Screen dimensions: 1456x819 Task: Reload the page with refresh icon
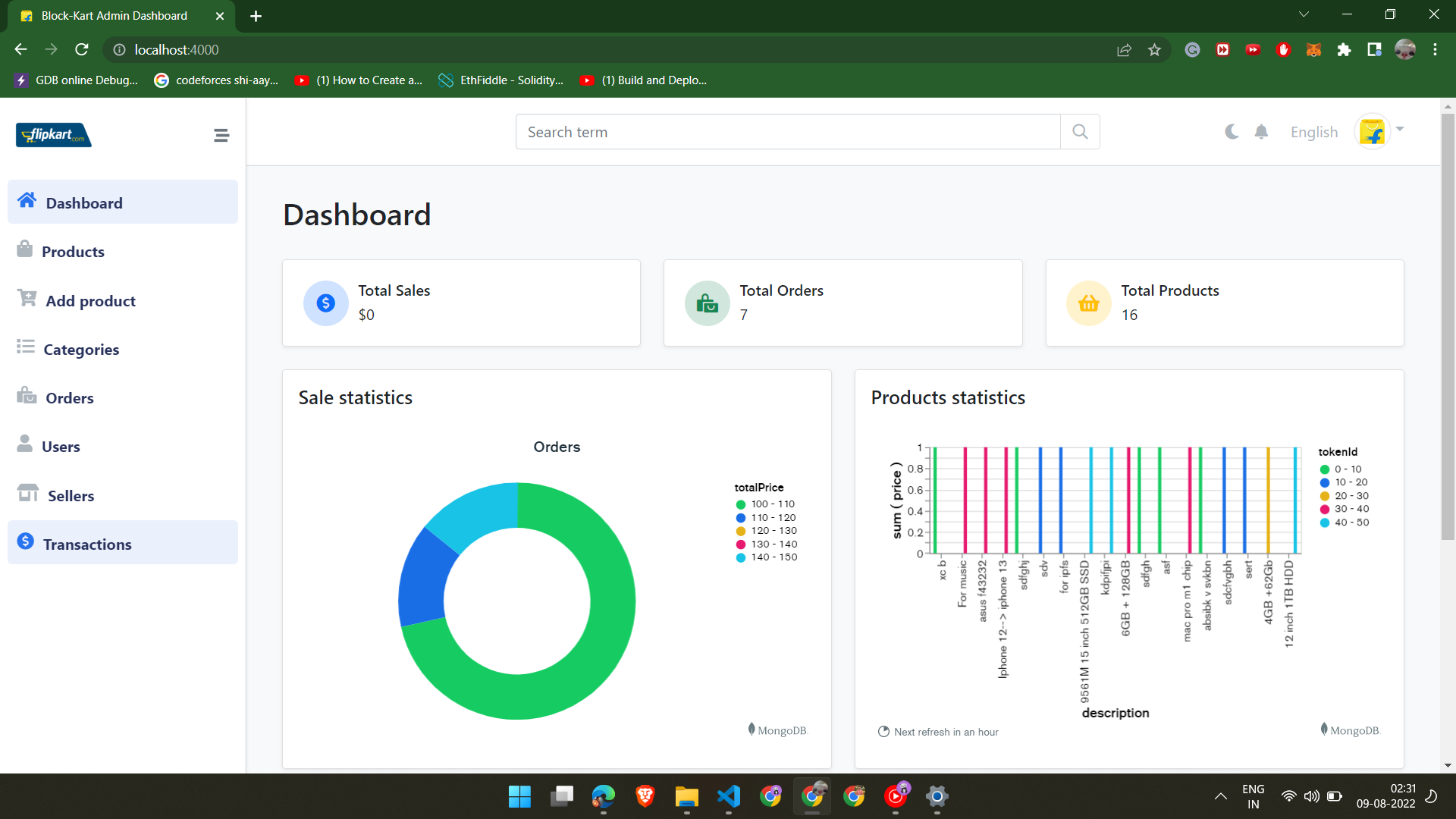click(82, 49)
